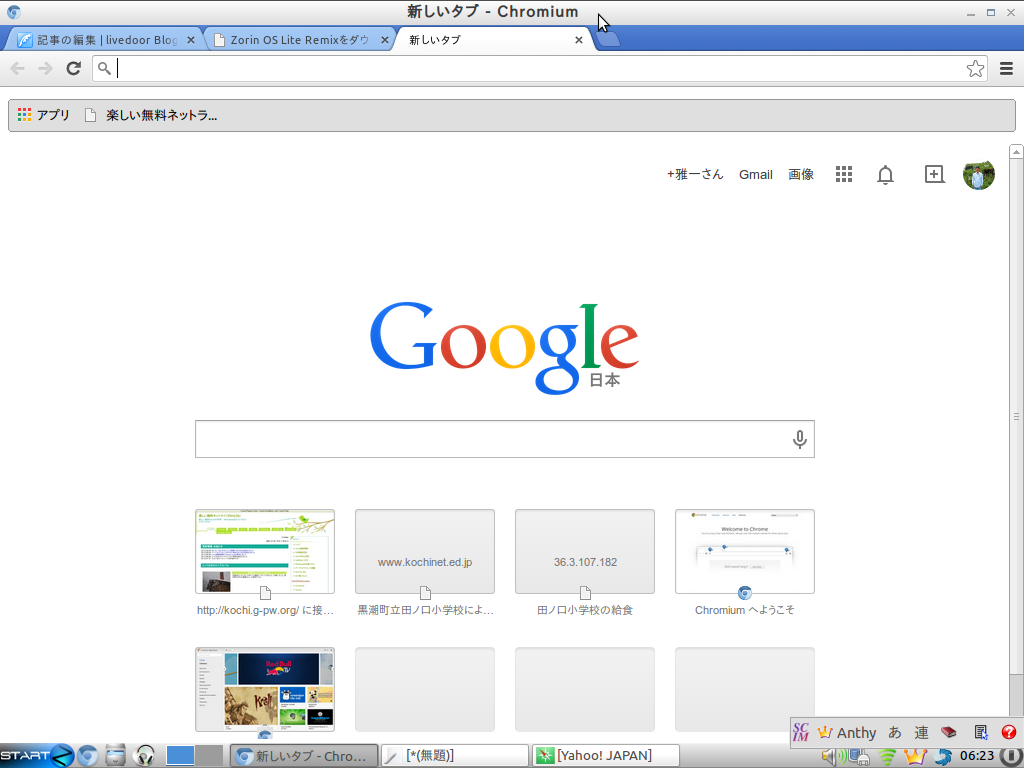Open the Wi-Fi signal tray icon
This screenshot has height=768, width=1024.
(887, 757)
